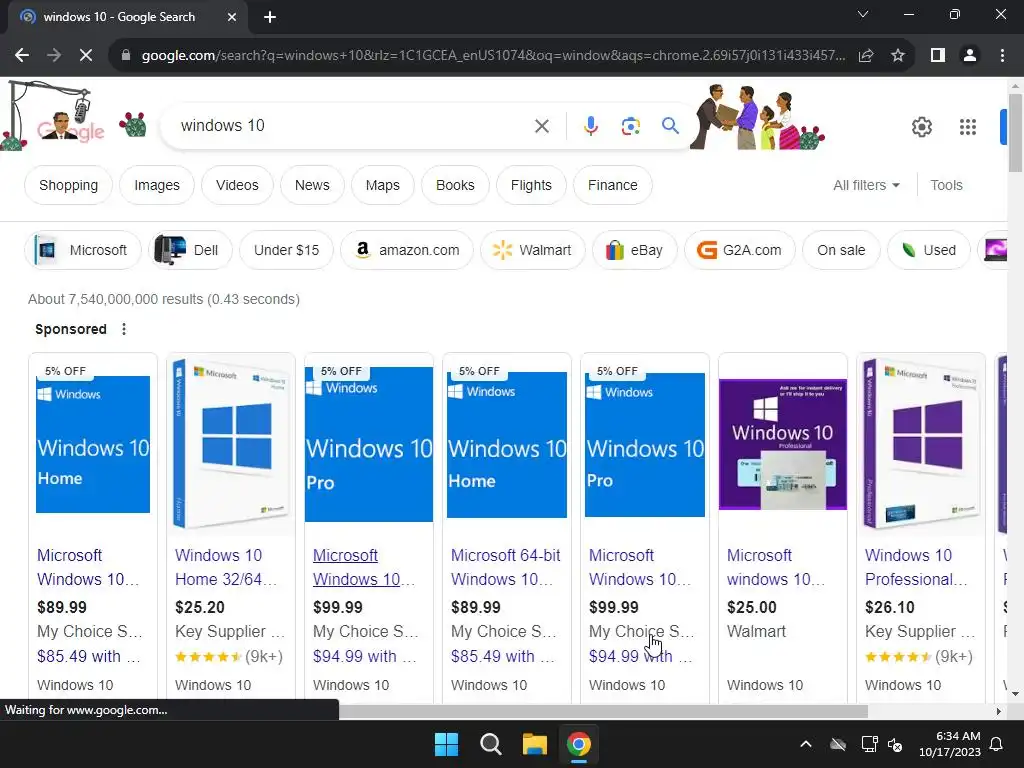1024x768 pixels.
Task: Open Microsoft 64-bit Windows 10 link
Action: point(505,567)
